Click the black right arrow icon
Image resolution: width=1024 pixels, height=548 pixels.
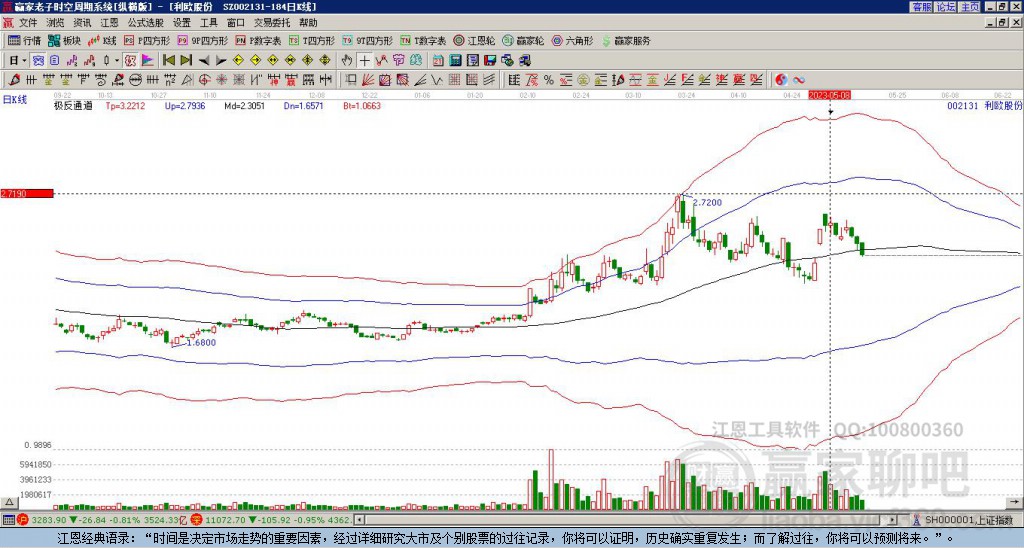(x=221, y=60)
